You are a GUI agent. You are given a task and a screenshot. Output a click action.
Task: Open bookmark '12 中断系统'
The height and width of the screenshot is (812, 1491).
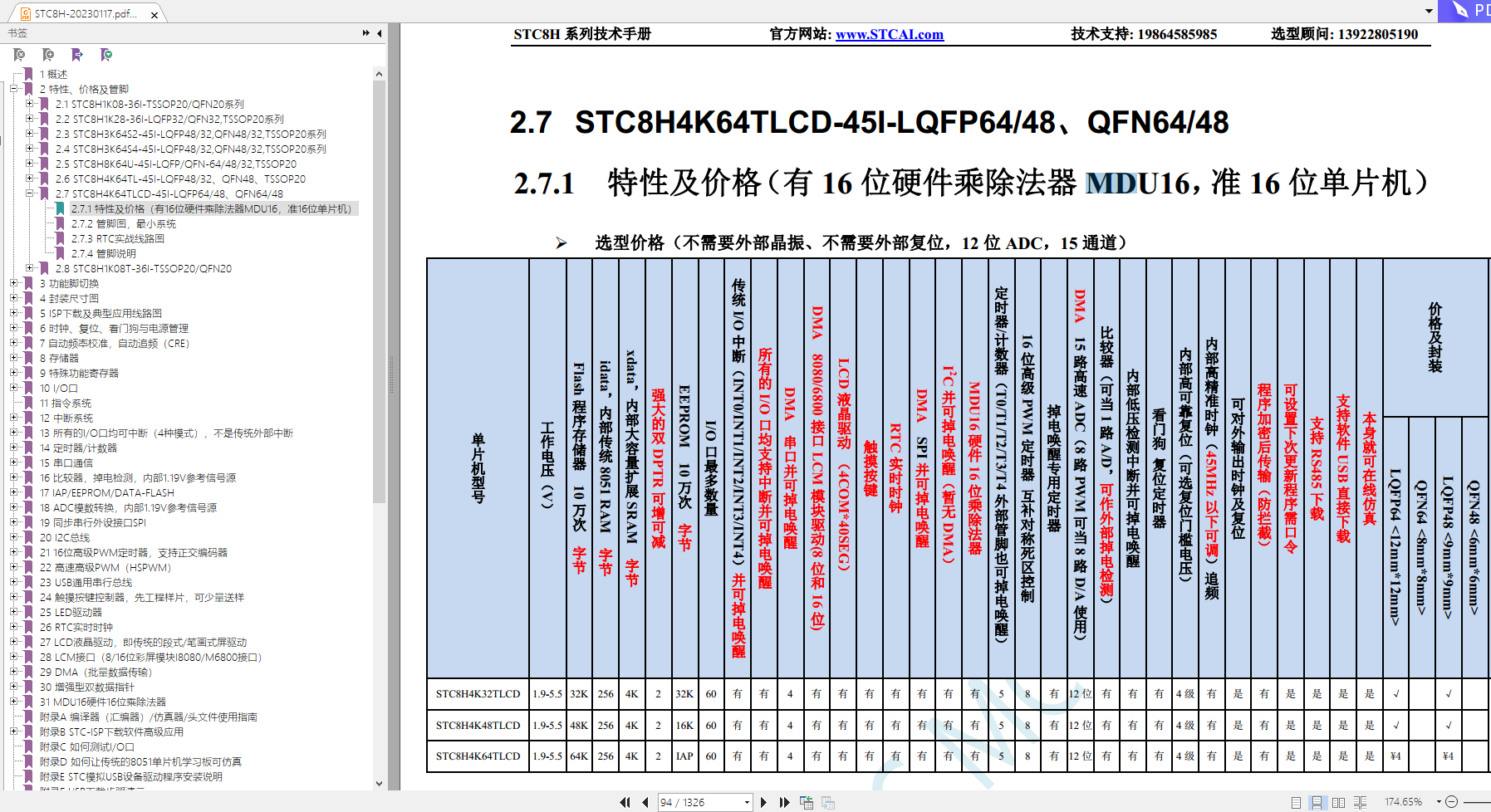tap(66, 418)
